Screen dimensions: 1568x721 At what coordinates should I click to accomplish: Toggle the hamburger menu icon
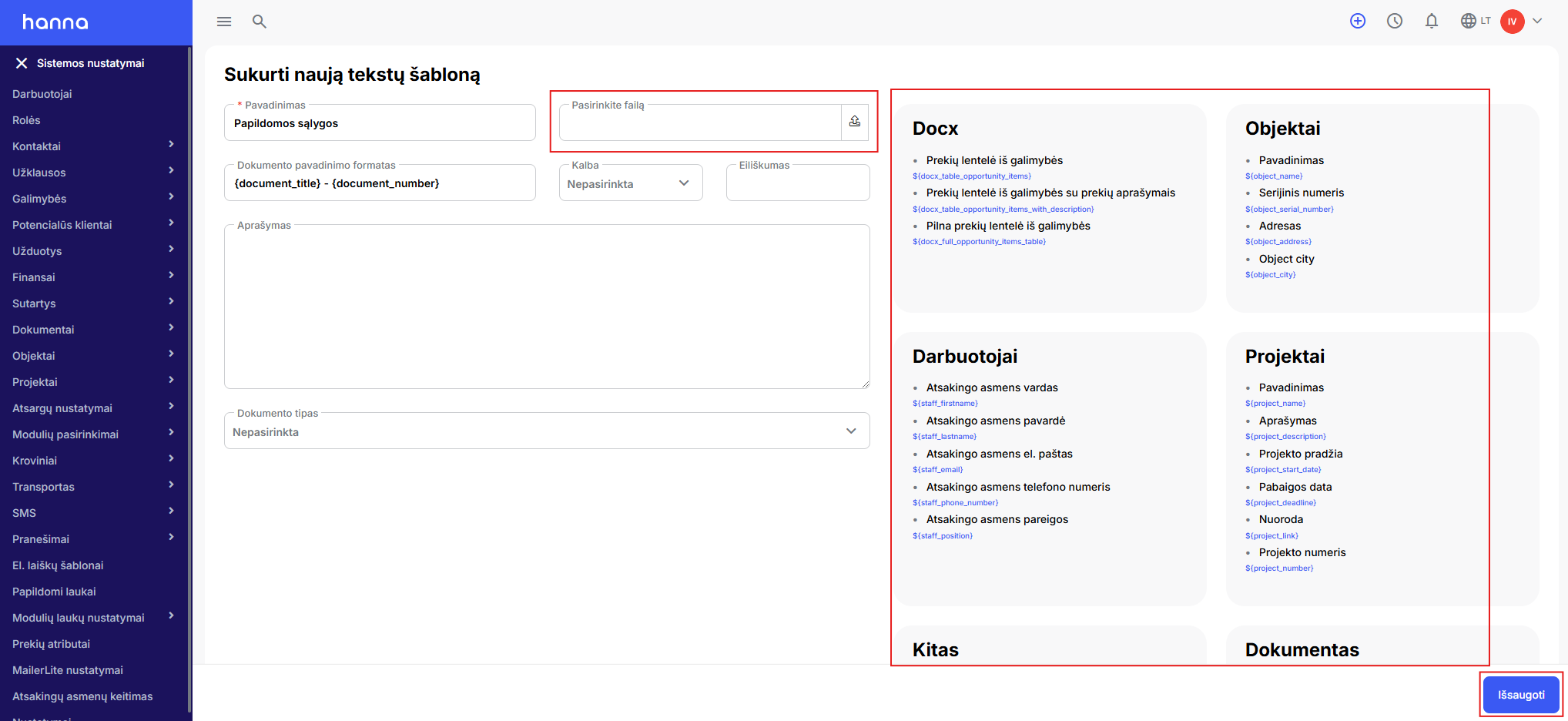click(224, 22)
